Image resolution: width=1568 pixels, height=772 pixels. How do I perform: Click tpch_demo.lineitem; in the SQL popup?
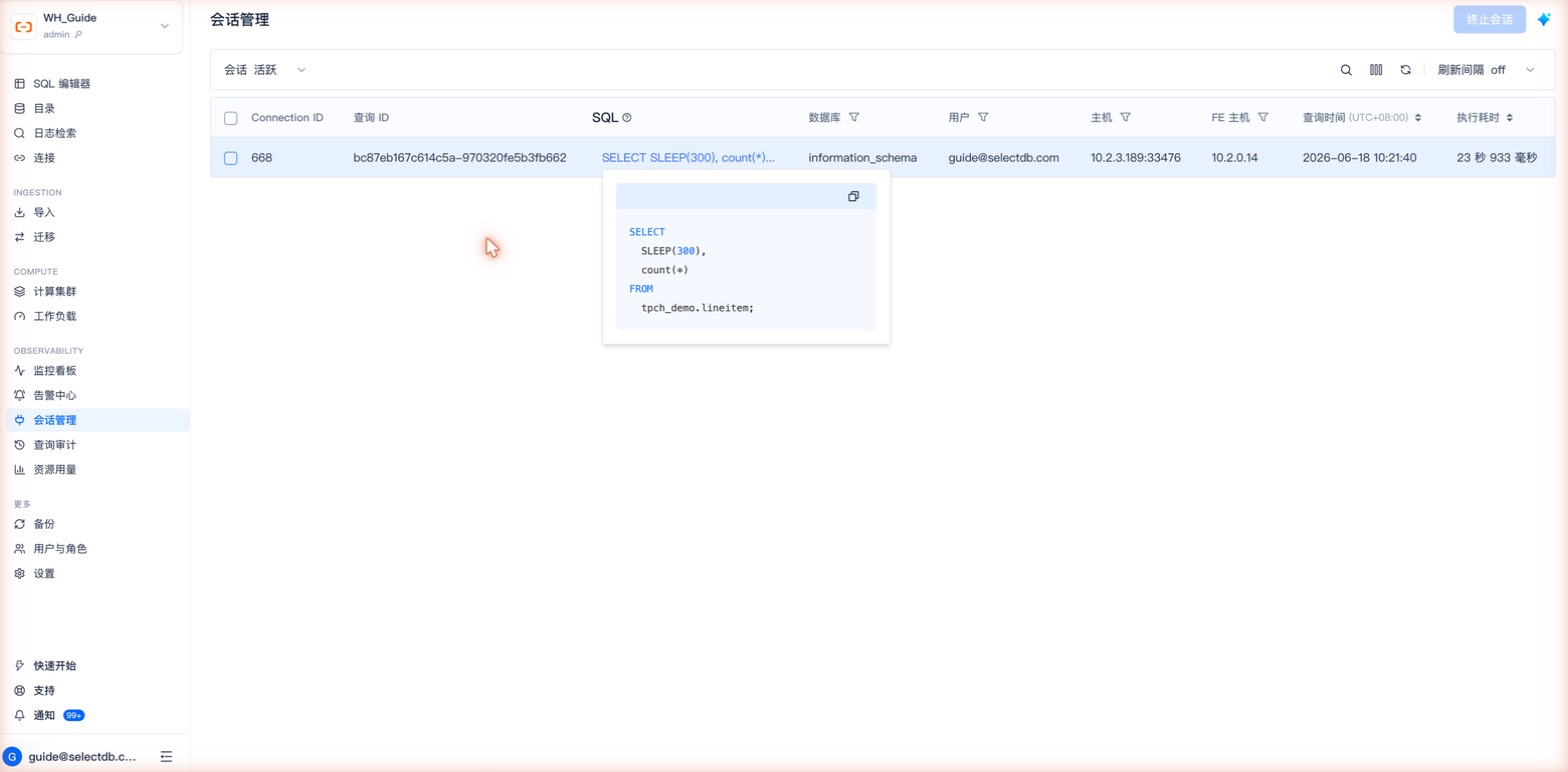tap(698, 308)
